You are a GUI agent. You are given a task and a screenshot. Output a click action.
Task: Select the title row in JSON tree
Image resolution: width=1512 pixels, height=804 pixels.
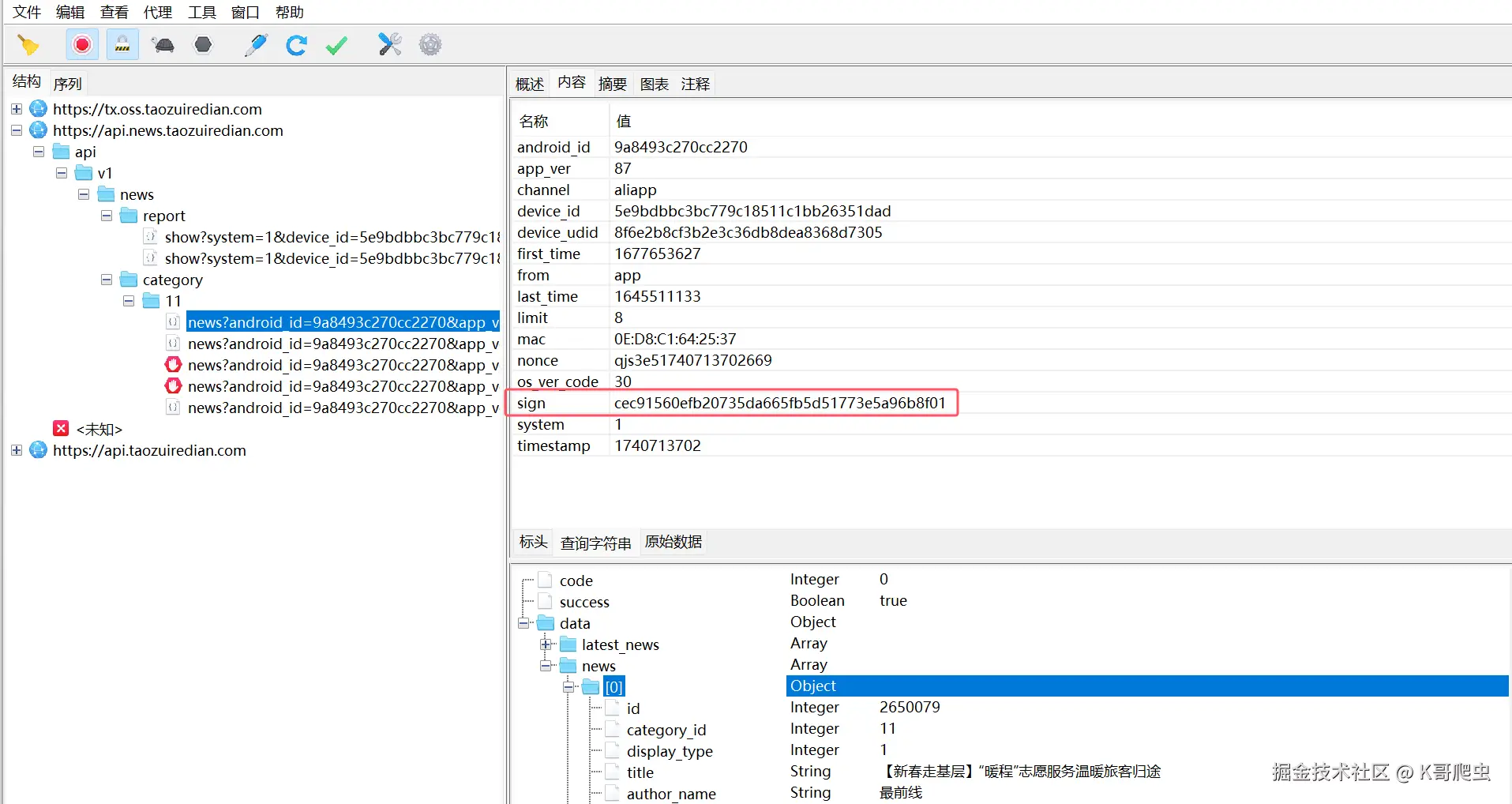pos(640,772)
